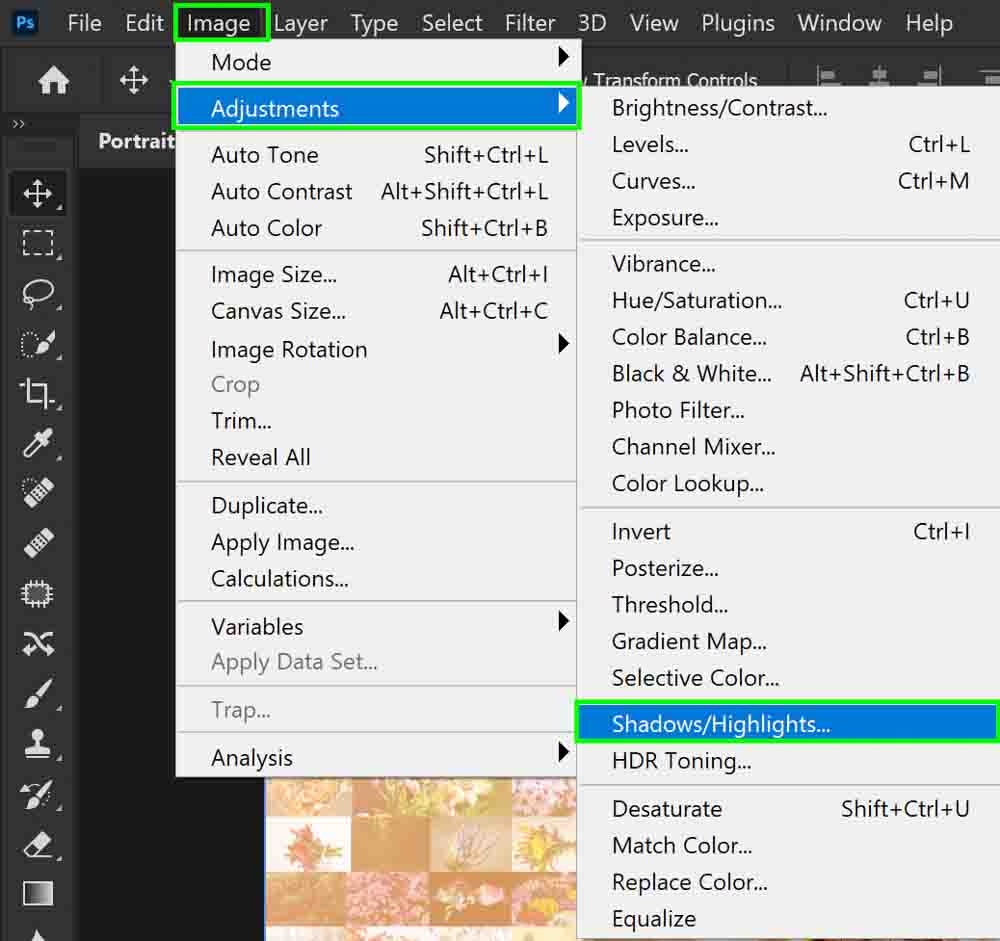Select the Lasso tool
Image resolution: width=1000 pixels, height=941 pixels.
coord(38,293)
